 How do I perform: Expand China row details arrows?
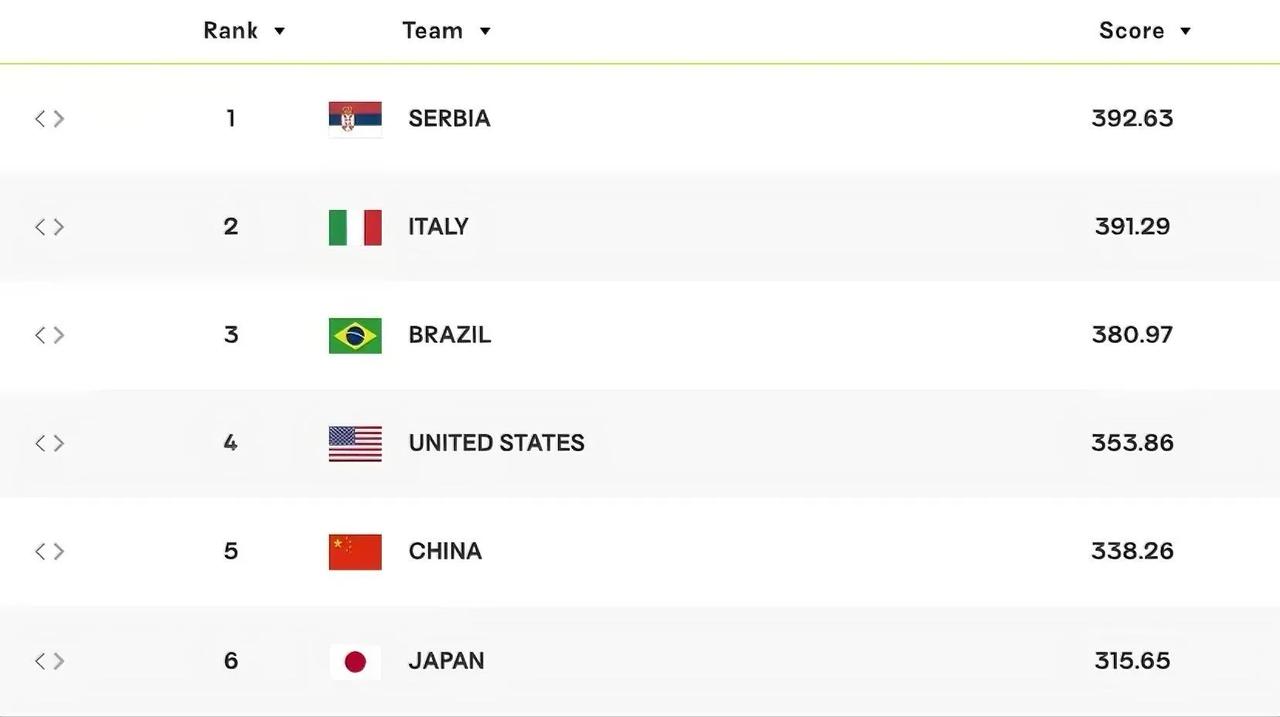point(50,551)
